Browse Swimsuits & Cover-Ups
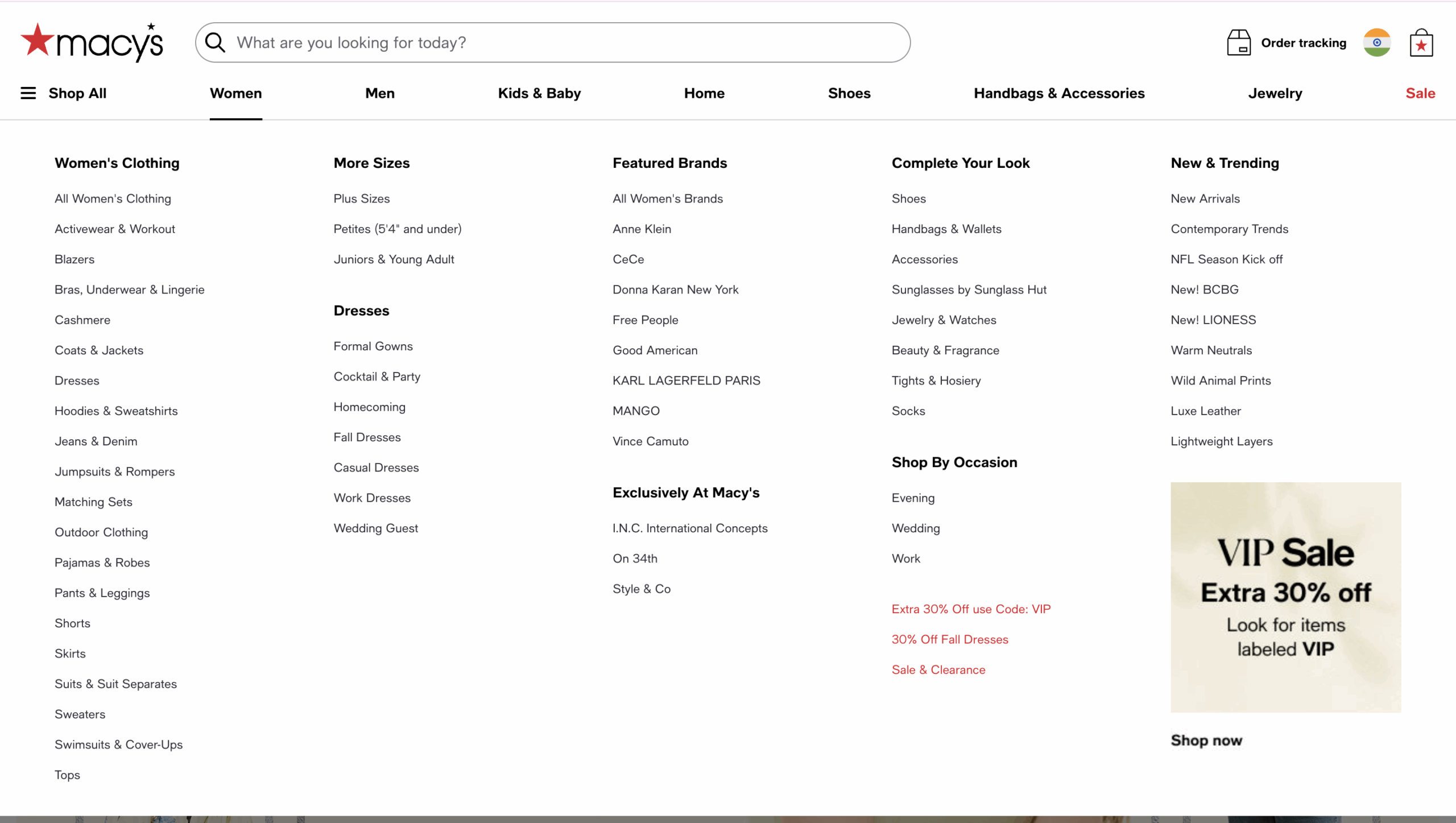The width and height of the screenshot is (1456, 823). pos(119,745)
